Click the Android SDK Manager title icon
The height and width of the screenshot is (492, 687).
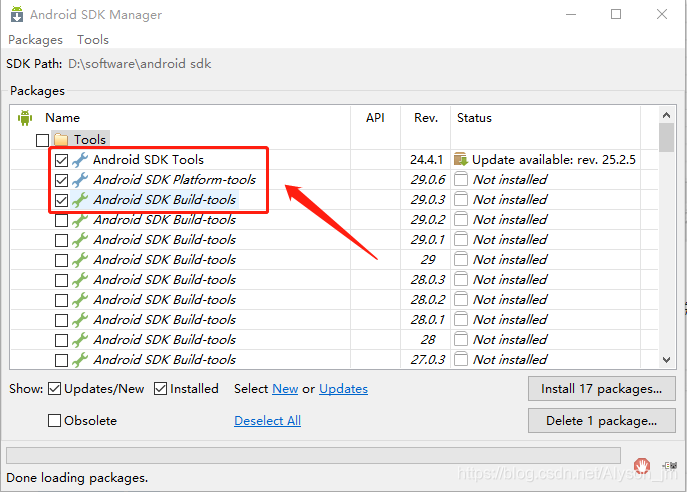coord(17,14)
